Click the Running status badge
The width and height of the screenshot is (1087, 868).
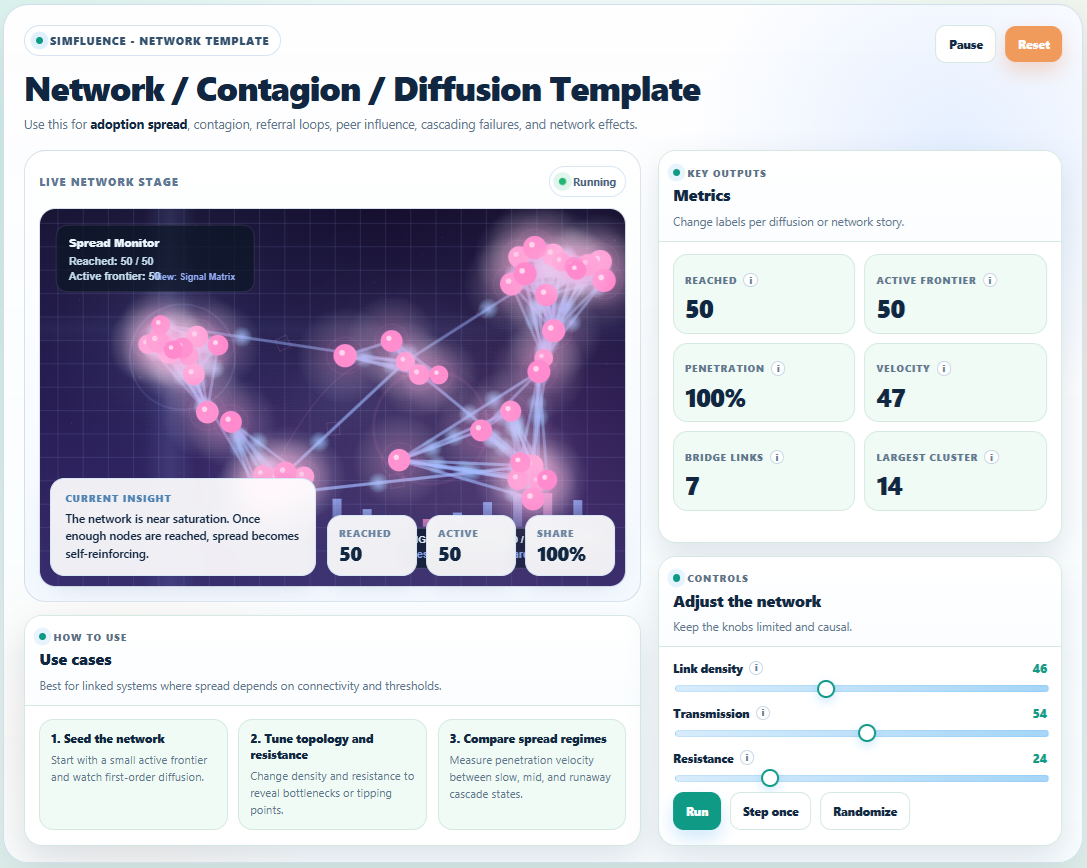coord(587,182)
